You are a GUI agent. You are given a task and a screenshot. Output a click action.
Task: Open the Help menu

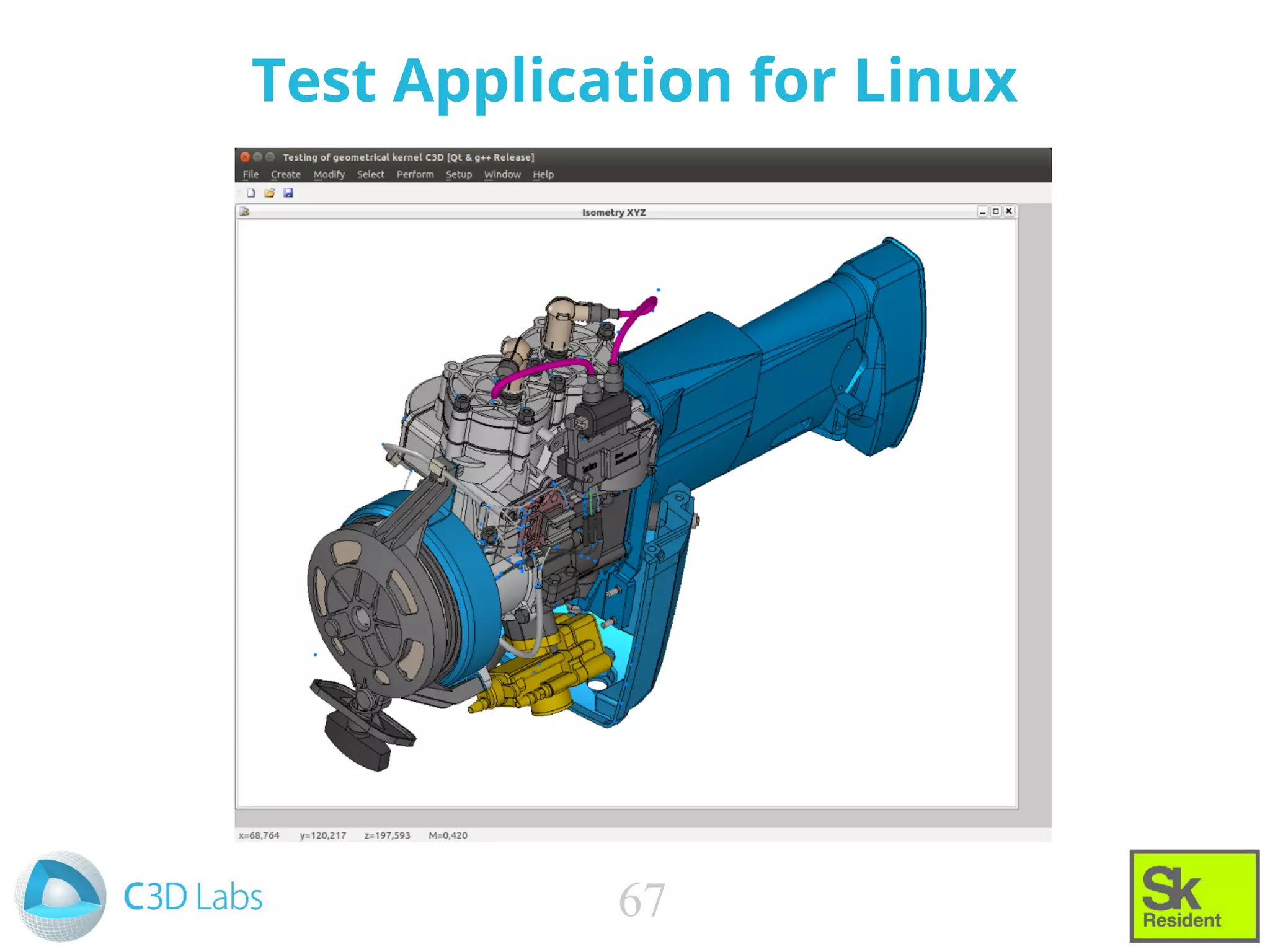[543, 174]
